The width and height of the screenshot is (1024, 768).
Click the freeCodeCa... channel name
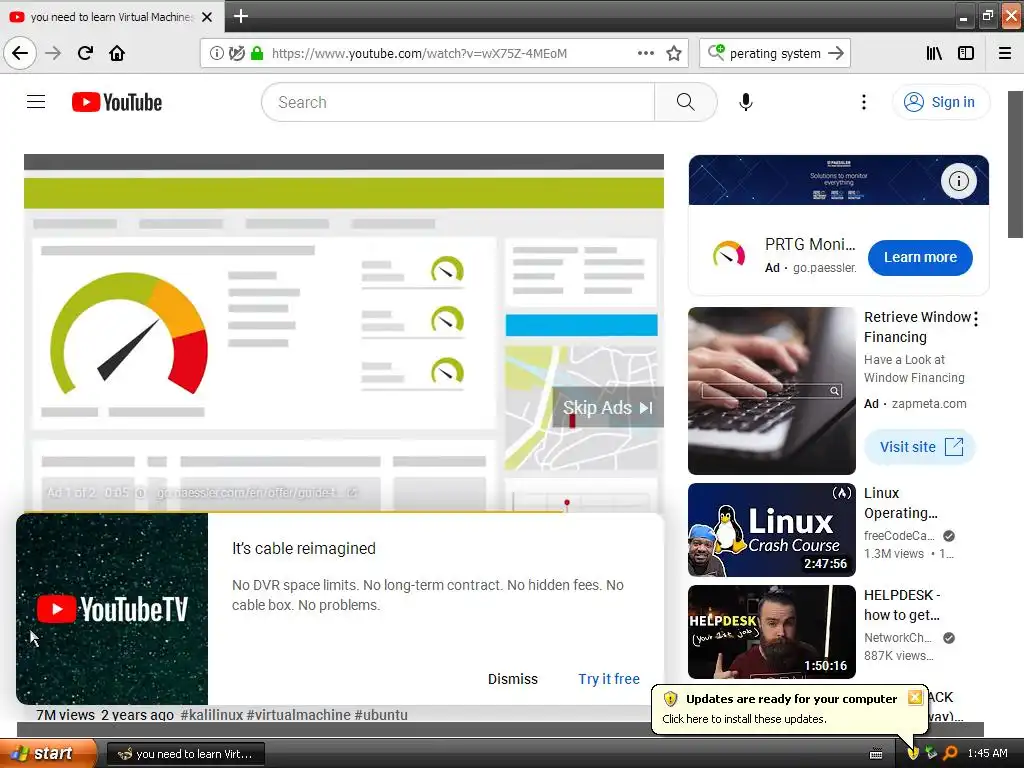coord(899,536)
